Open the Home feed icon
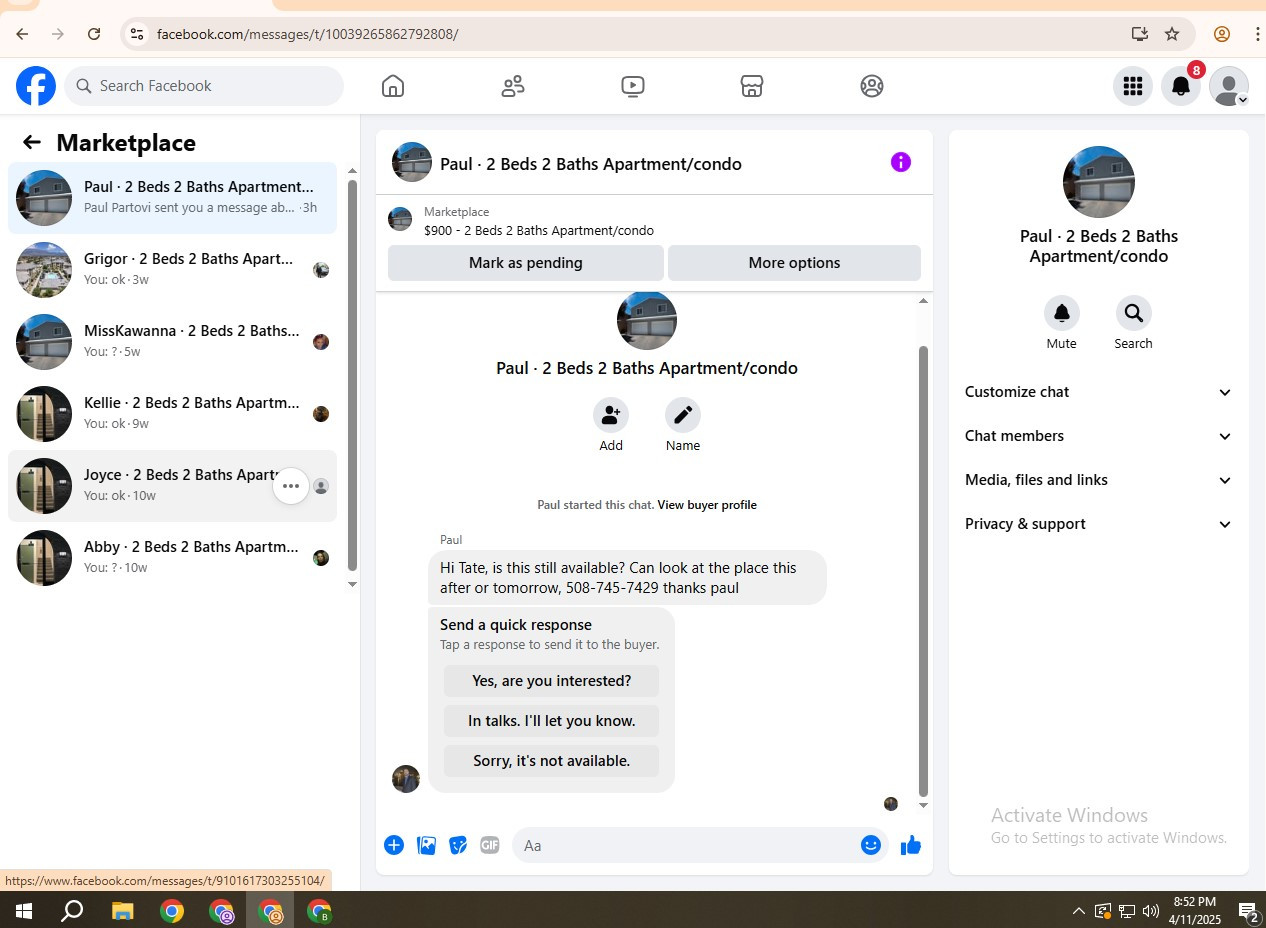 [x=393, y=86]
